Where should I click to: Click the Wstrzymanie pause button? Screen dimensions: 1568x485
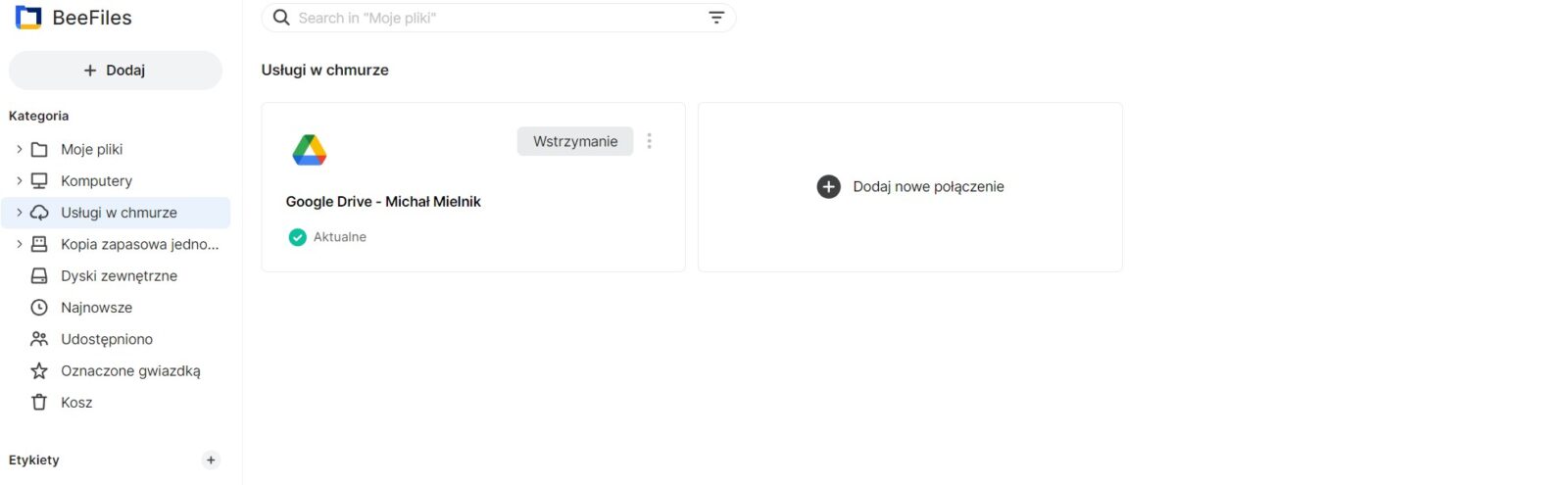pyautogui.click(x=574, y=141)
